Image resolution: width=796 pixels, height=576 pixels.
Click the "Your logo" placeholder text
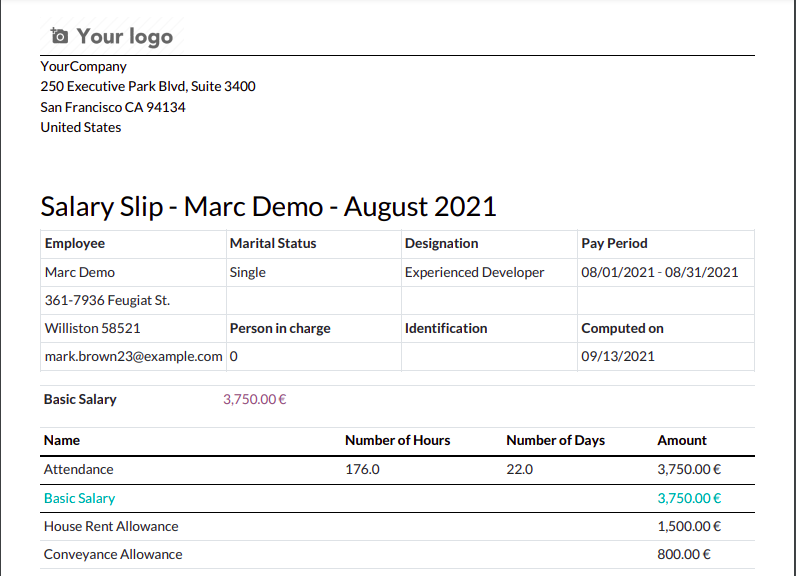[x=125, y=37]
